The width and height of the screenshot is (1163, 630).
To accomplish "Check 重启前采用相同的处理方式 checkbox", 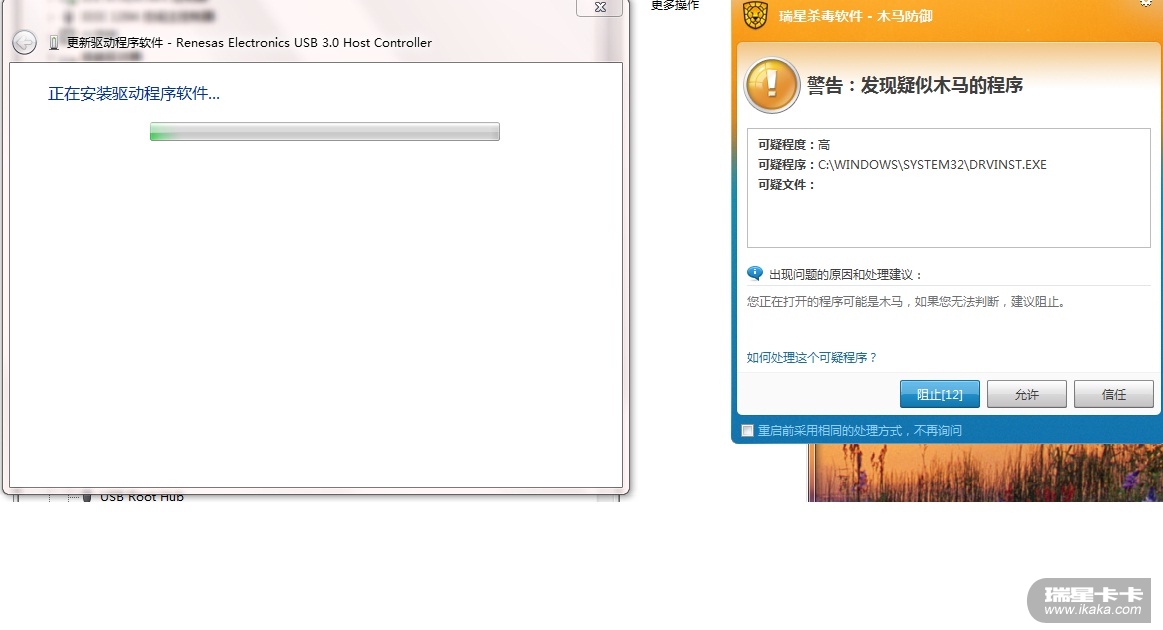I will pyautogui.click(x=748, y=430).
